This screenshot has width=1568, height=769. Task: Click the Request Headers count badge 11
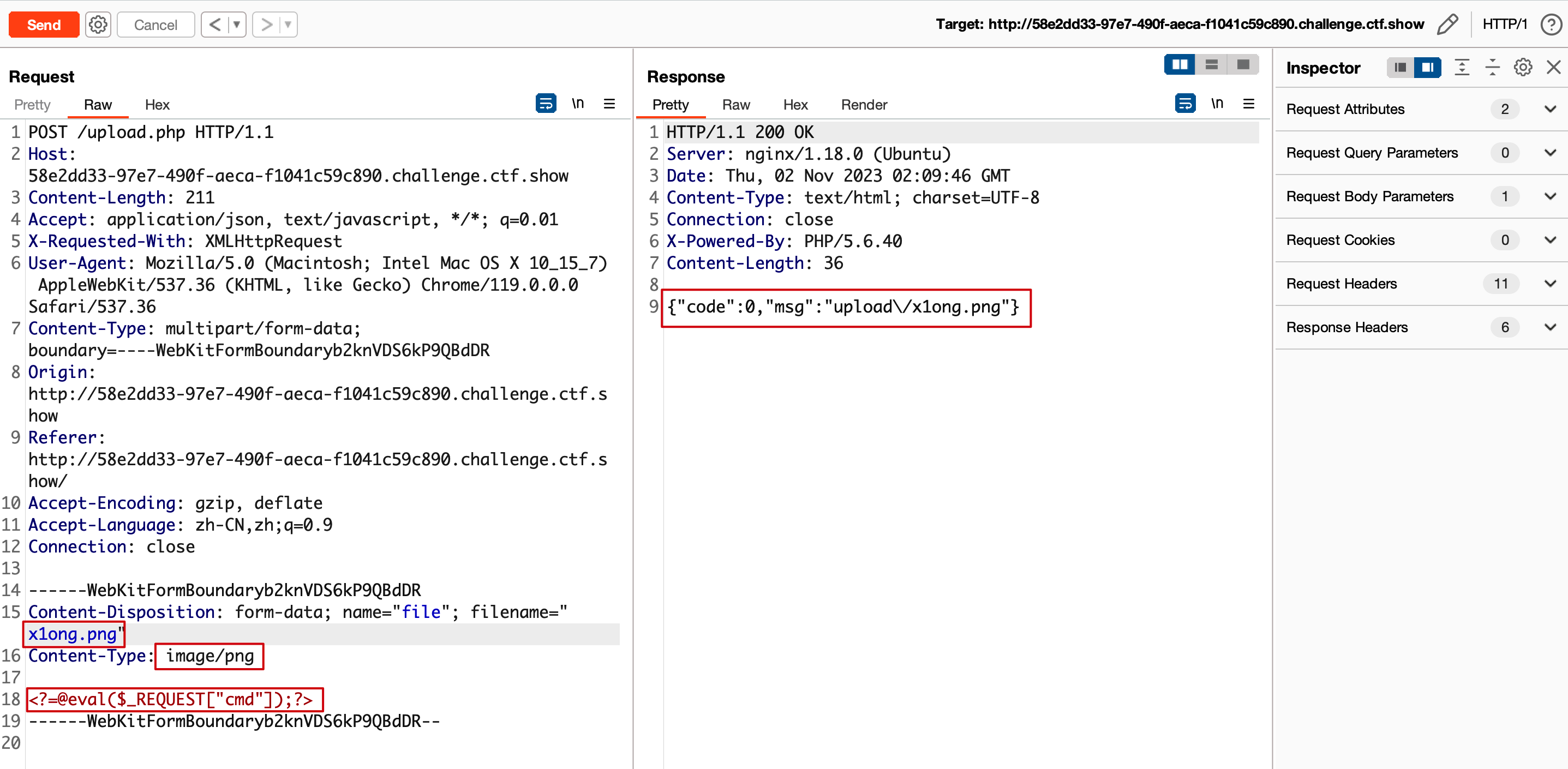1501,284
